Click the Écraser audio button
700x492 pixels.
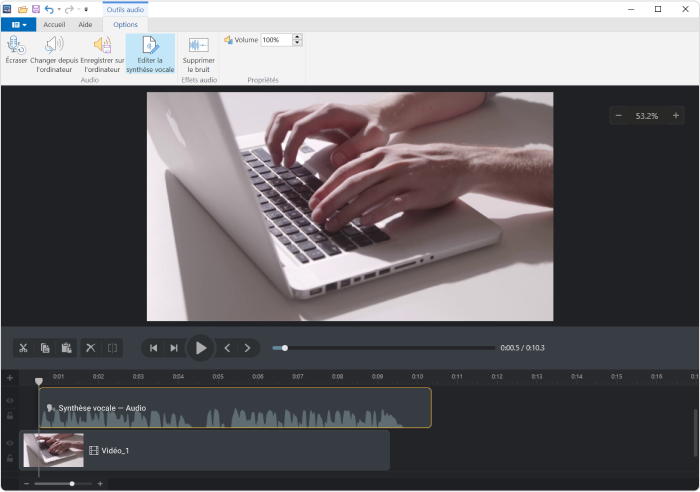[16, 50]
